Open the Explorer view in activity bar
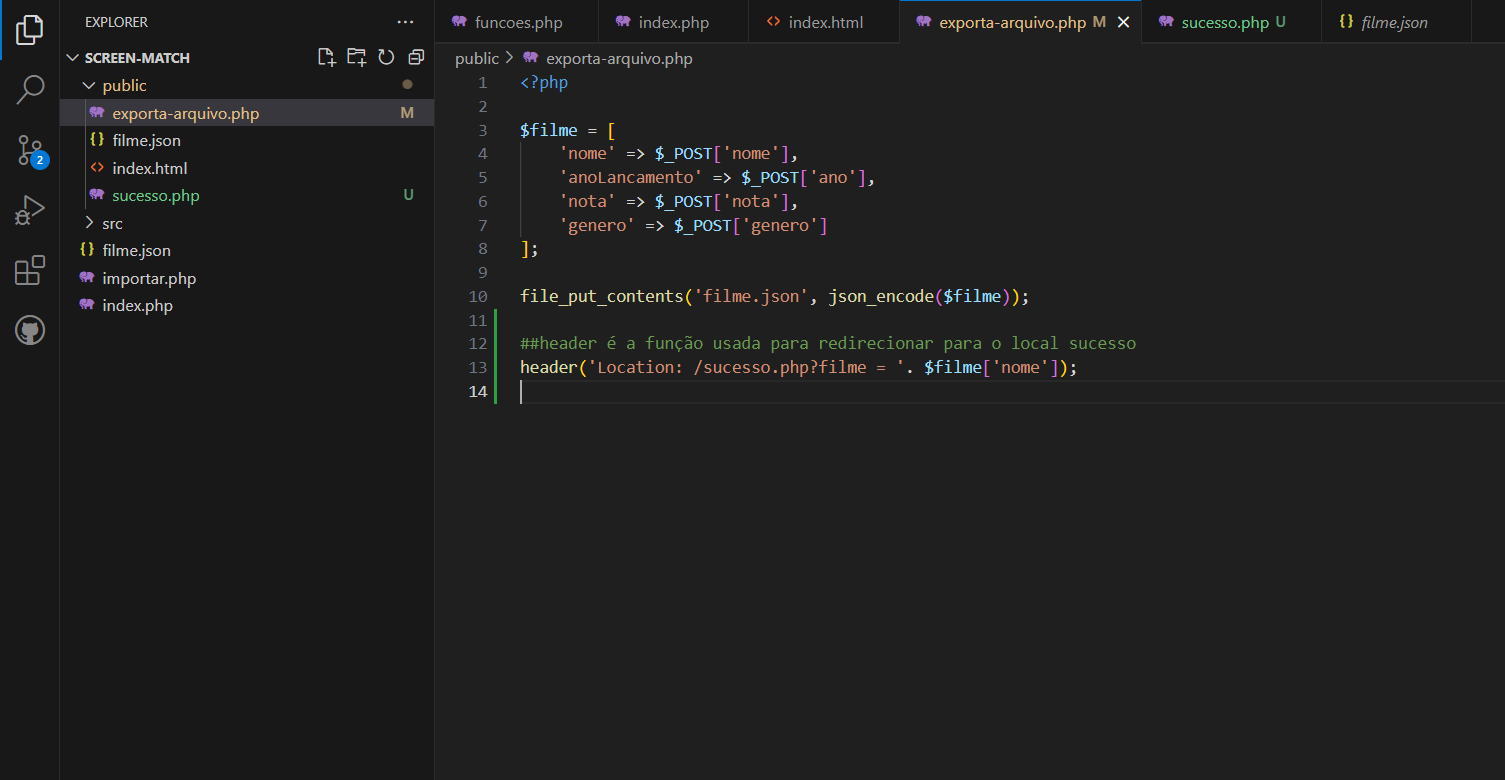1505x780 pixels. click(x=30, y=30)
